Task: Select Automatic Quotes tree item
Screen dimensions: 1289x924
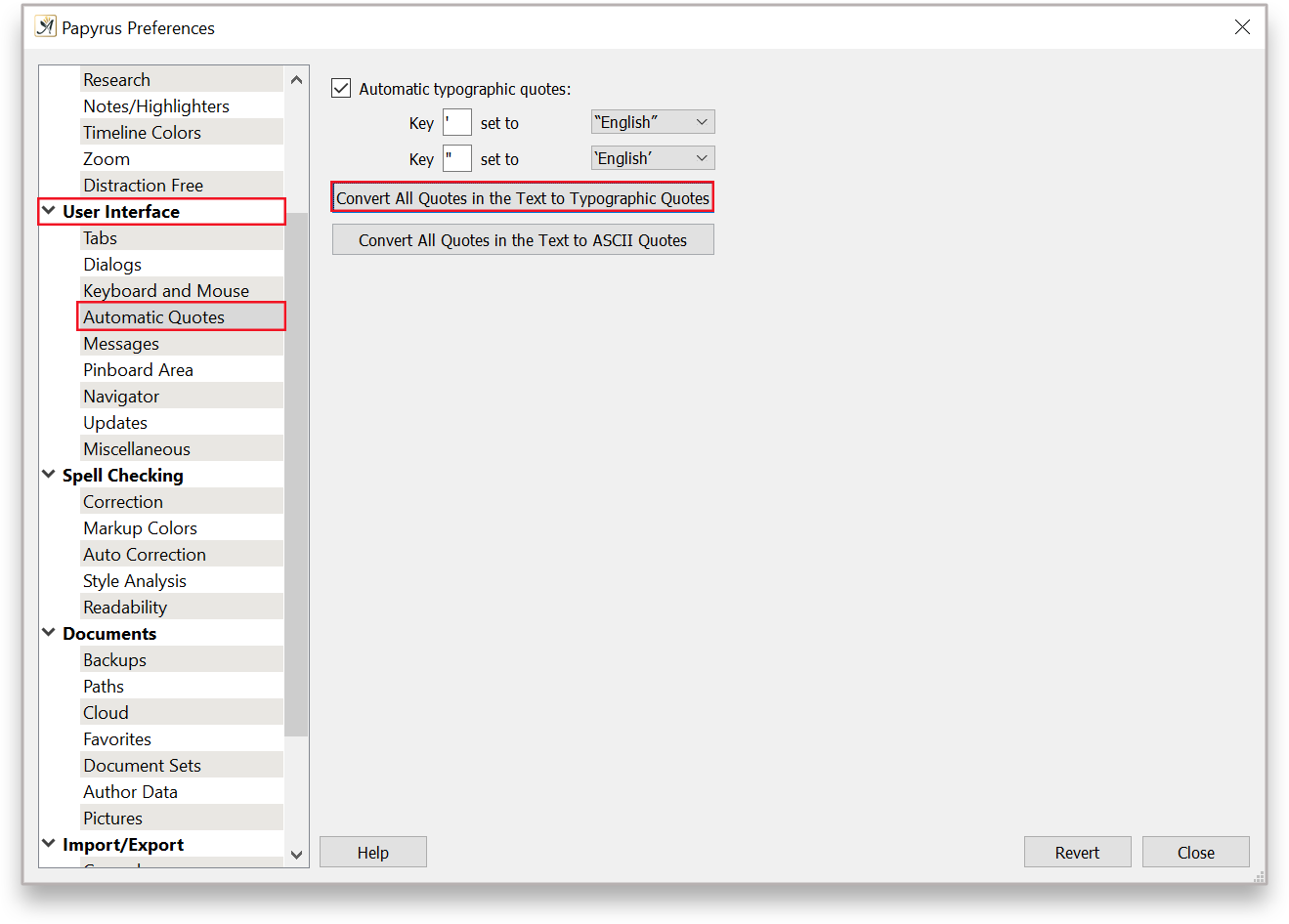Action: 182,316
